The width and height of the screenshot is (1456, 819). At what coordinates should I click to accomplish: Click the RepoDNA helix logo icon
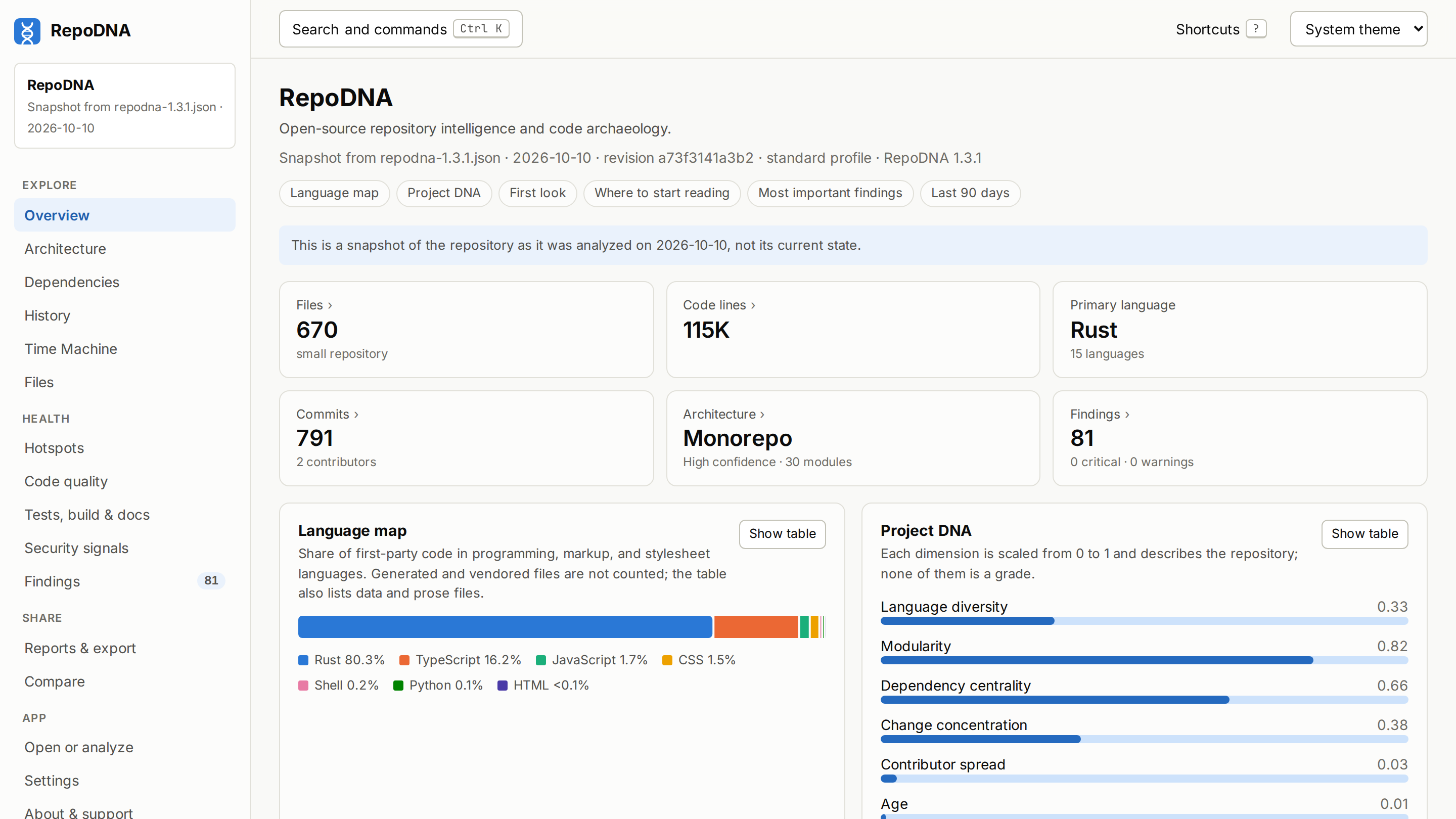(27, 30)
